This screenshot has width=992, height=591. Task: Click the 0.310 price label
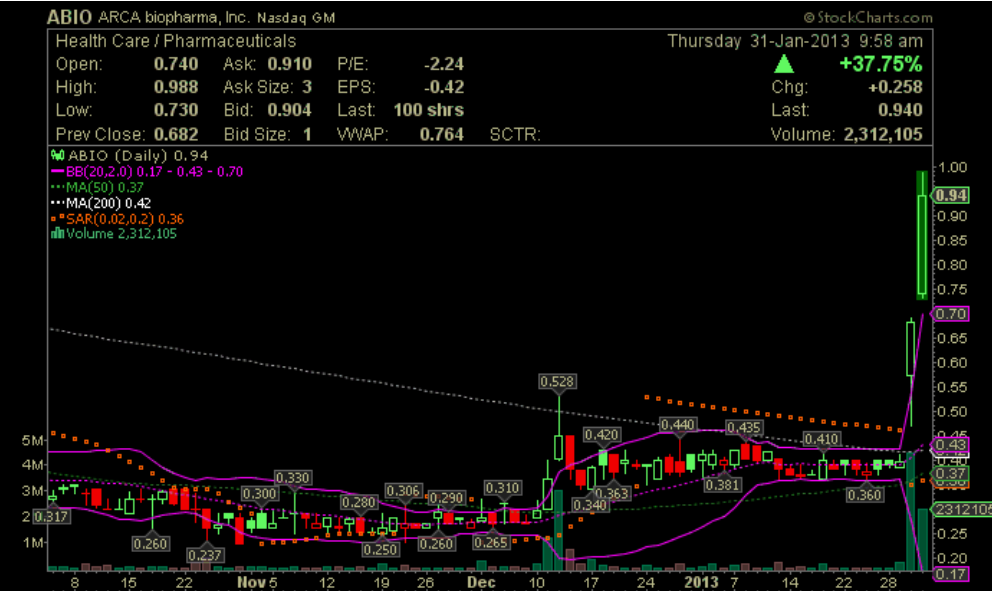pyautogui.click(x=503, y=488)
